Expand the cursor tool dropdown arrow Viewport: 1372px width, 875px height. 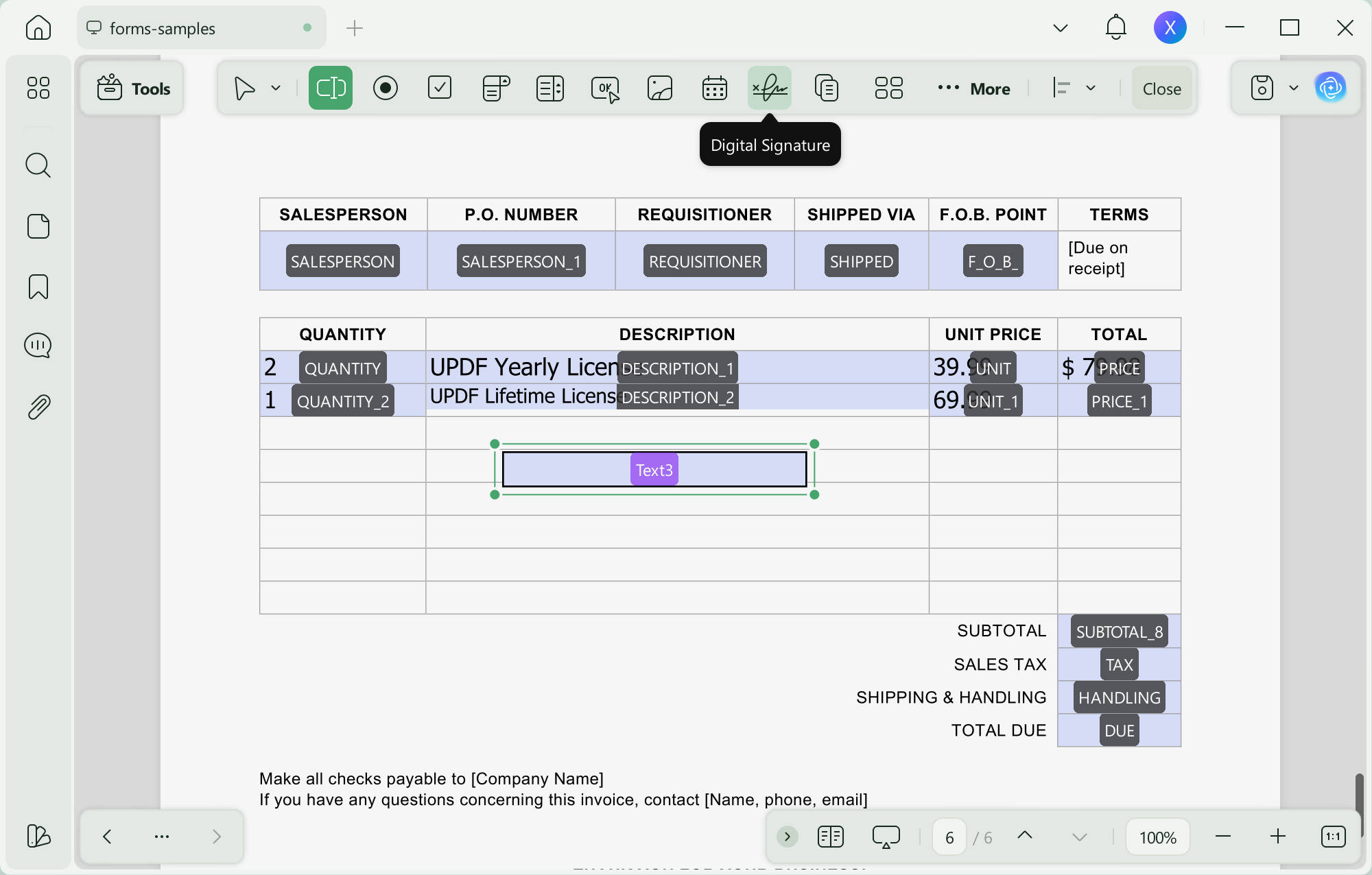coord(276,88)
